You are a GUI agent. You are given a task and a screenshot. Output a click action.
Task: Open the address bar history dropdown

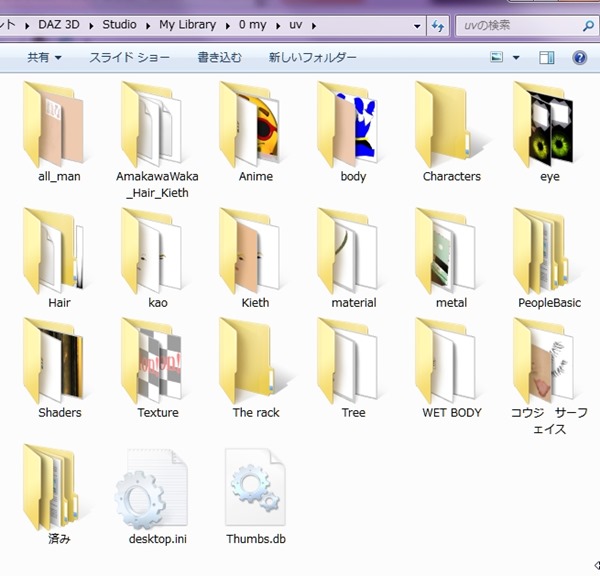(417, 25)
